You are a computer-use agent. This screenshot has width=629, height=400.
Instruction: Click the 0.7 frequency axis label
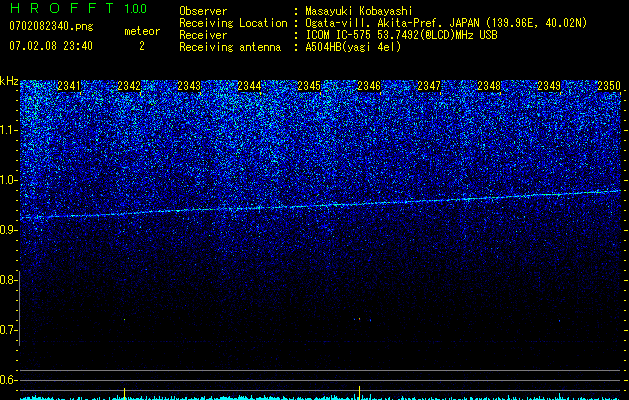pos(7,330)
